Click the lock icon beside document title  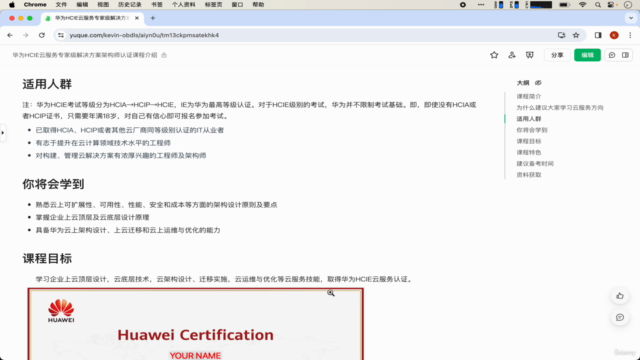click(164, 55)
